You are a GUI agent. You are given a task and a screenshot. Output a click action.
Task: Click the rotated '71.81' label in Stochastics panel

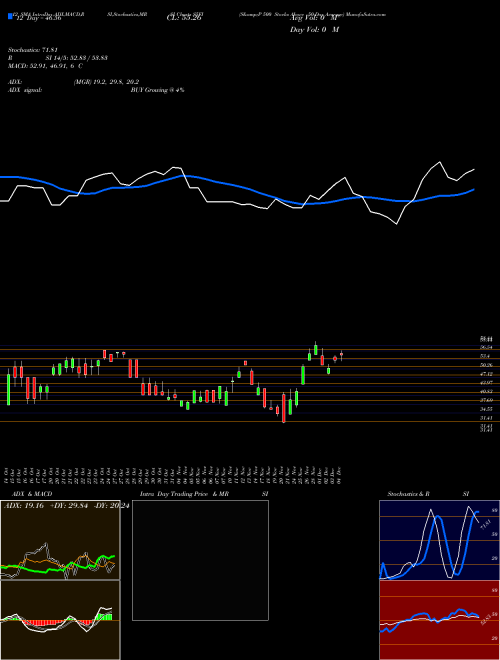pos(485,526)
